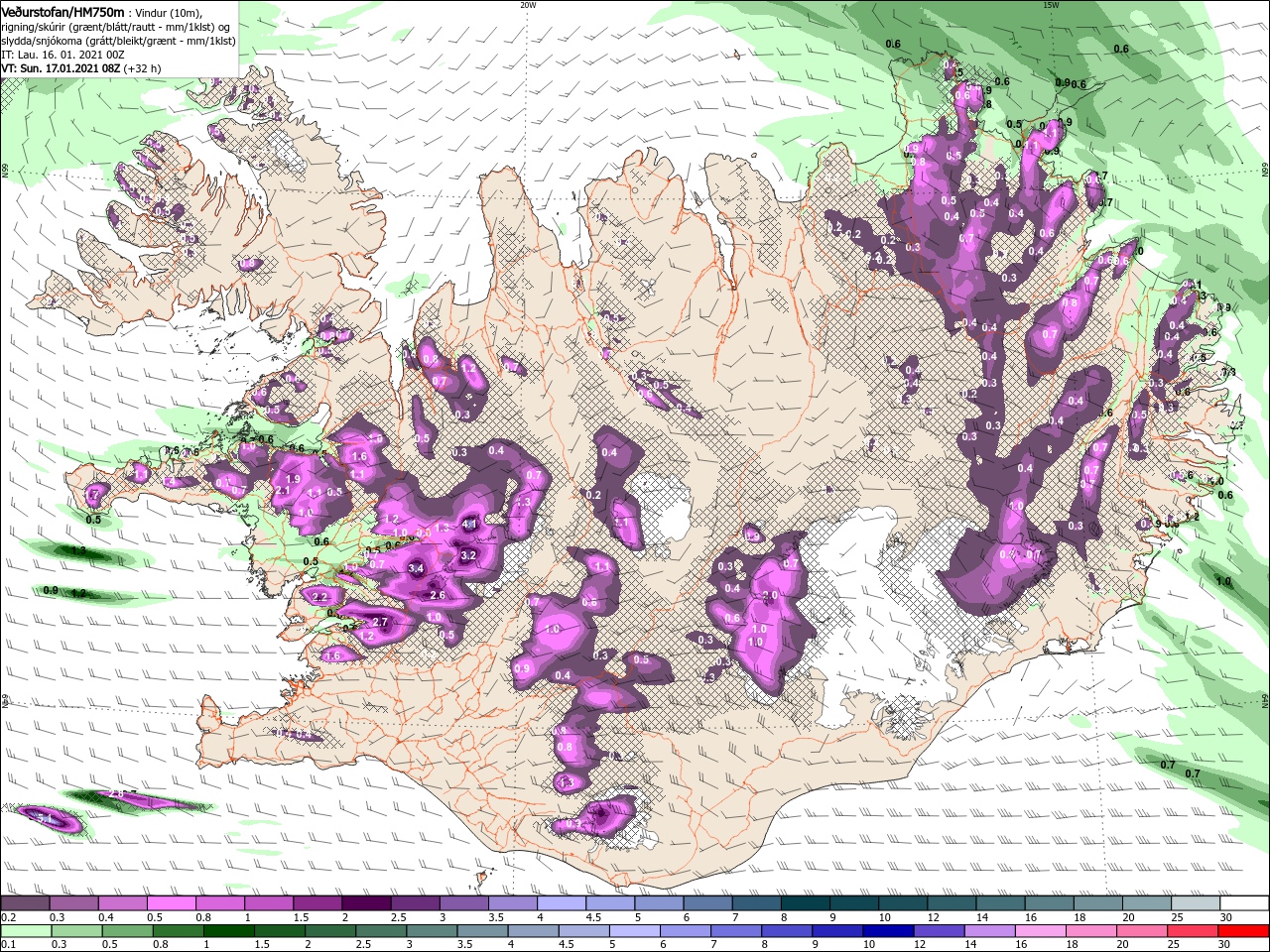Click the snow-scale swatch between 1.5 and 2
Viewport: 1270px width, 952px height.
(x=317, y=903)
